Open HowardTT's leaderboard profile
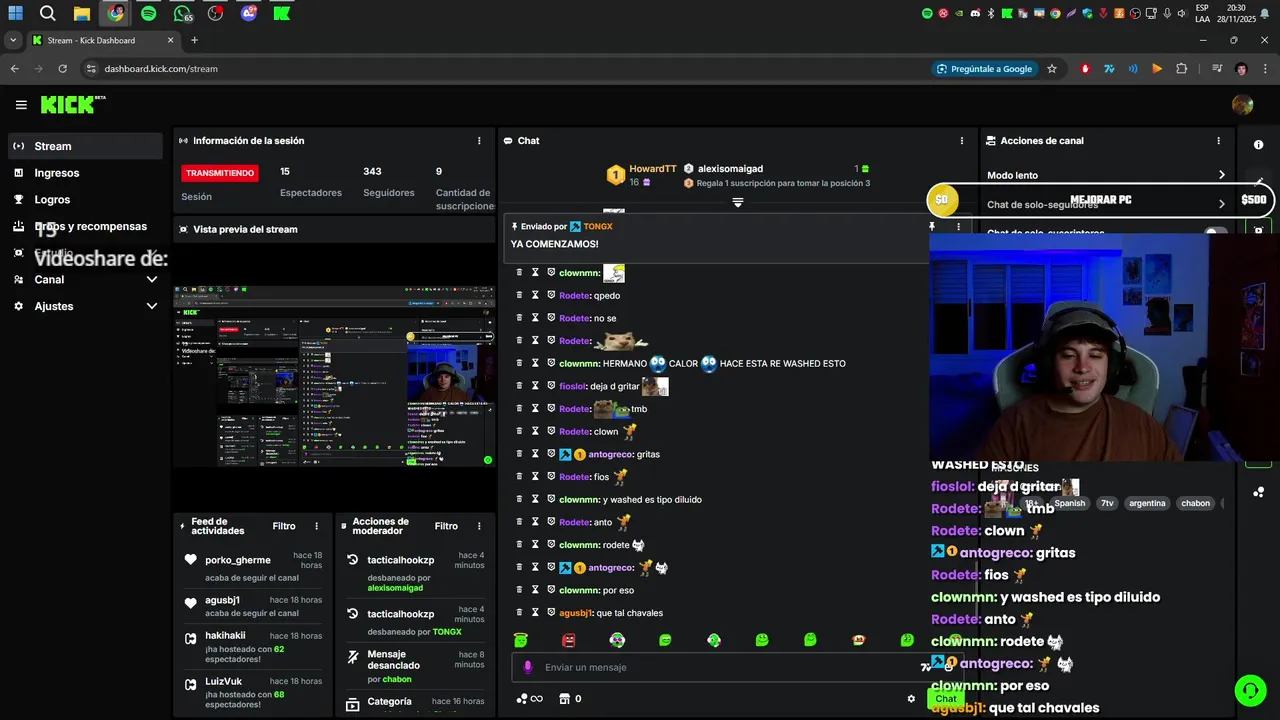 tap(652, 169)
